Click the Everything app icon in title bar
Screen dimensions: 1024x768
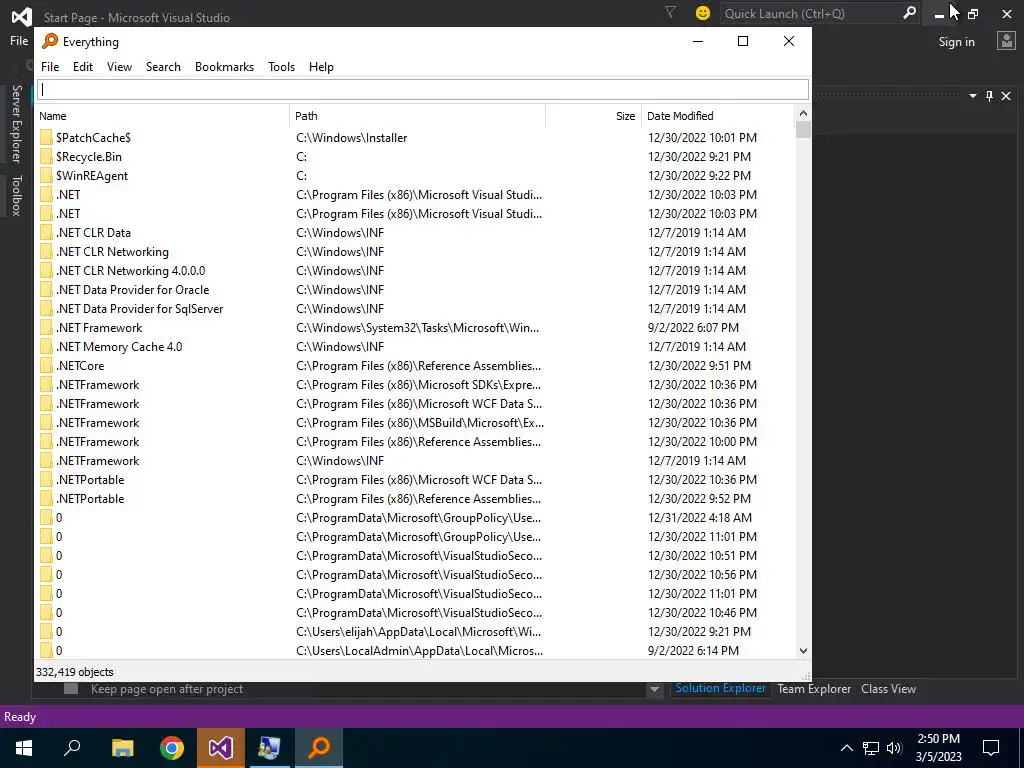[50, 41]
